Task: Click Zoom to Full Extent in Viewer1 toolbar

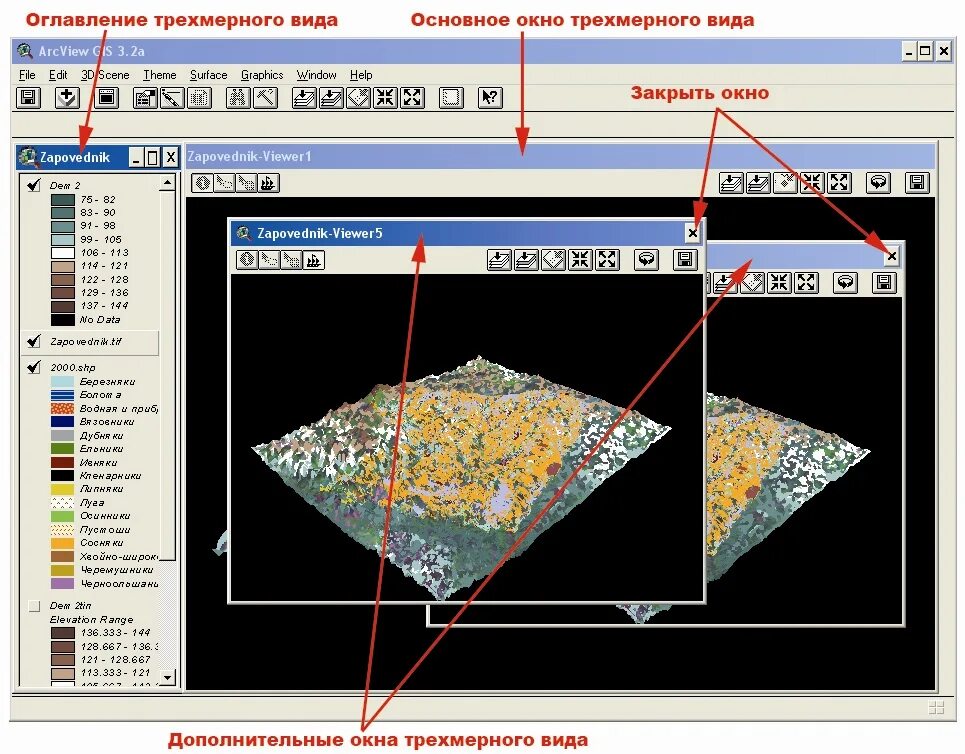Action: [731, 182]
